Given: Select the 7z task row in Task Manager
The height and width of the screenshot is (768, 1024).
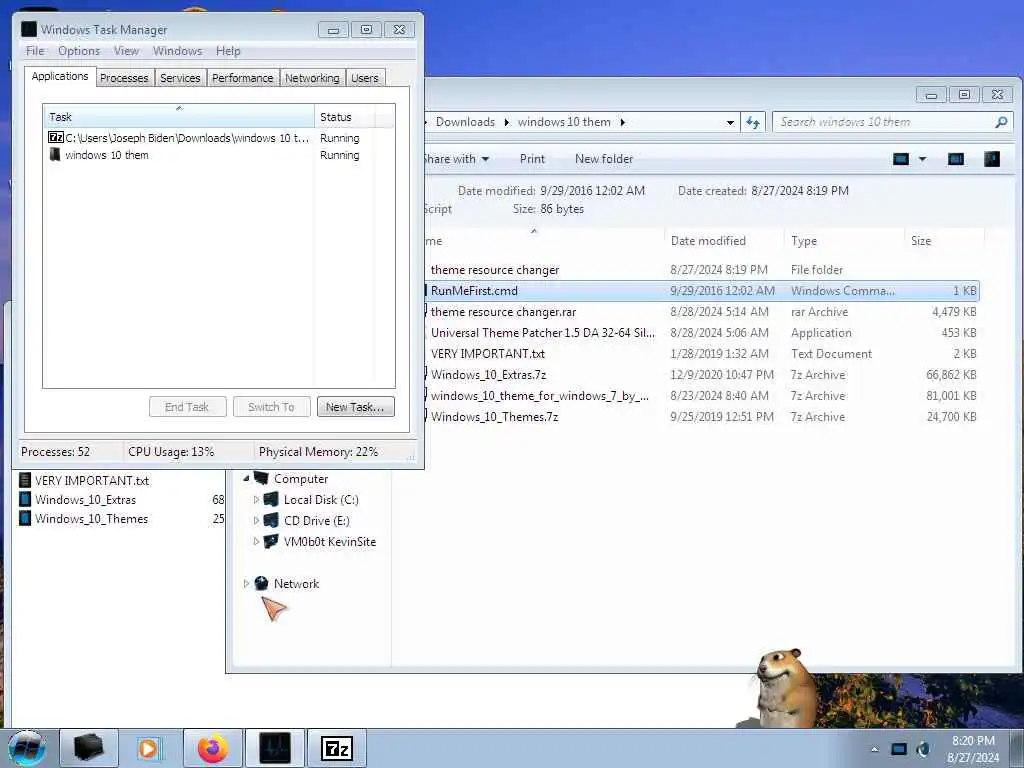Looking at the screenshot, I should point(219,138).
